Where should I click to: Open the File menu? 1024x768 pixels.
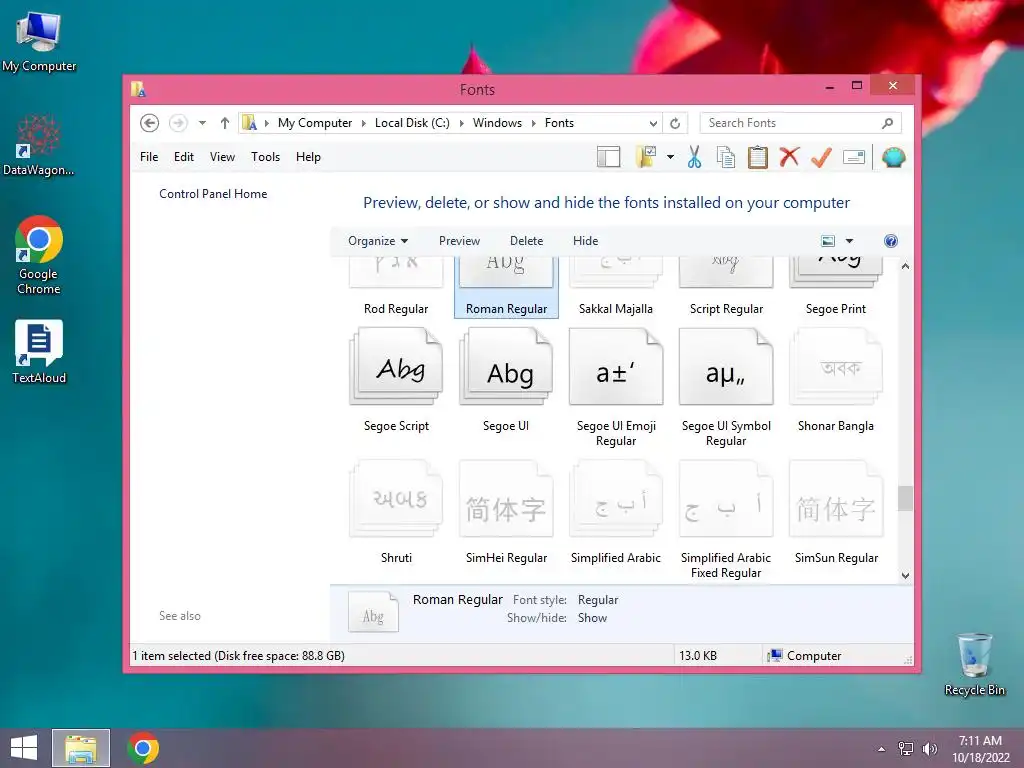click(x=149, y=157)
